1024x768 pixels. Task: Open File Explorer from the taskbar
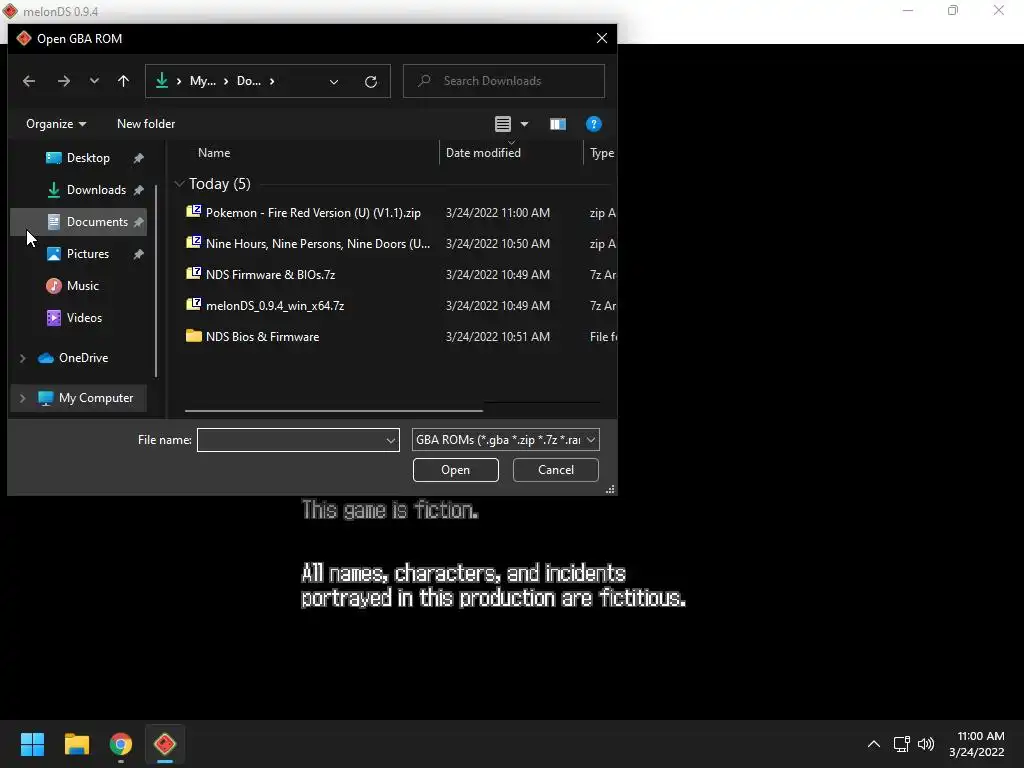click(76, 744)
